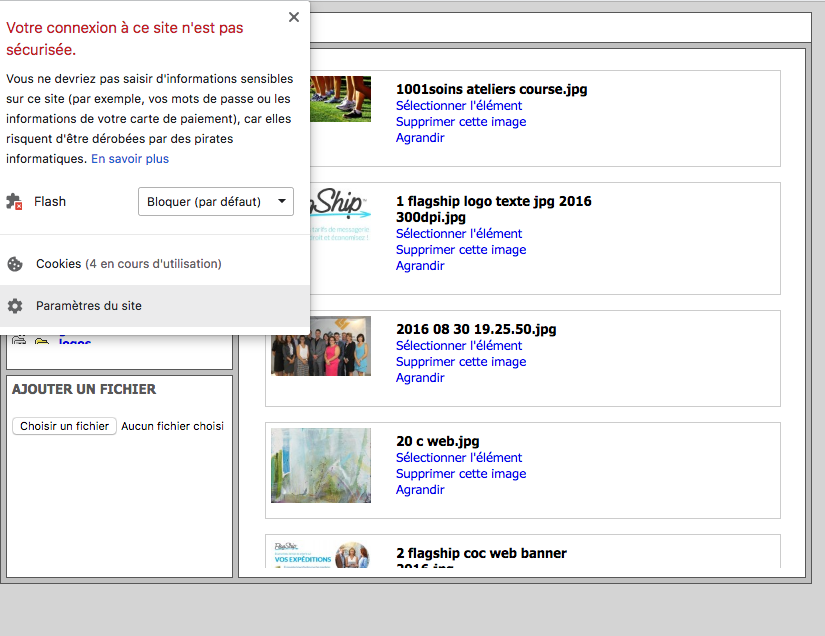Click the gear icon for site settings

(x=15, y=306)
